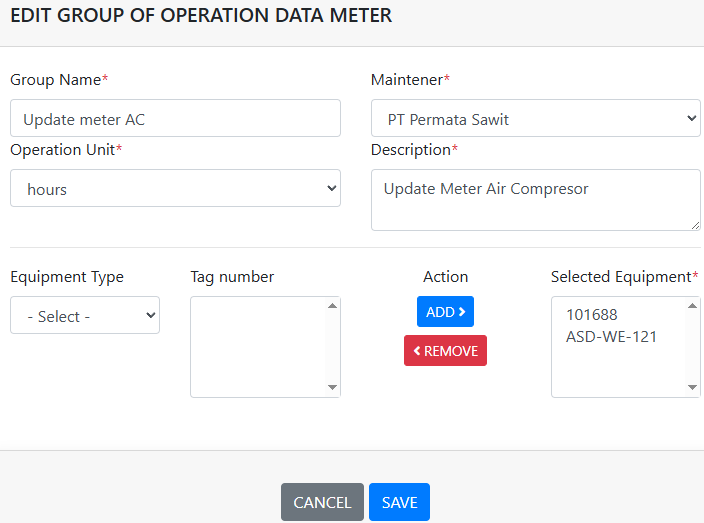The width and height of the screenshot is (704, 523).
Task: Click inside the Description text area
Action: pos(535,200)
